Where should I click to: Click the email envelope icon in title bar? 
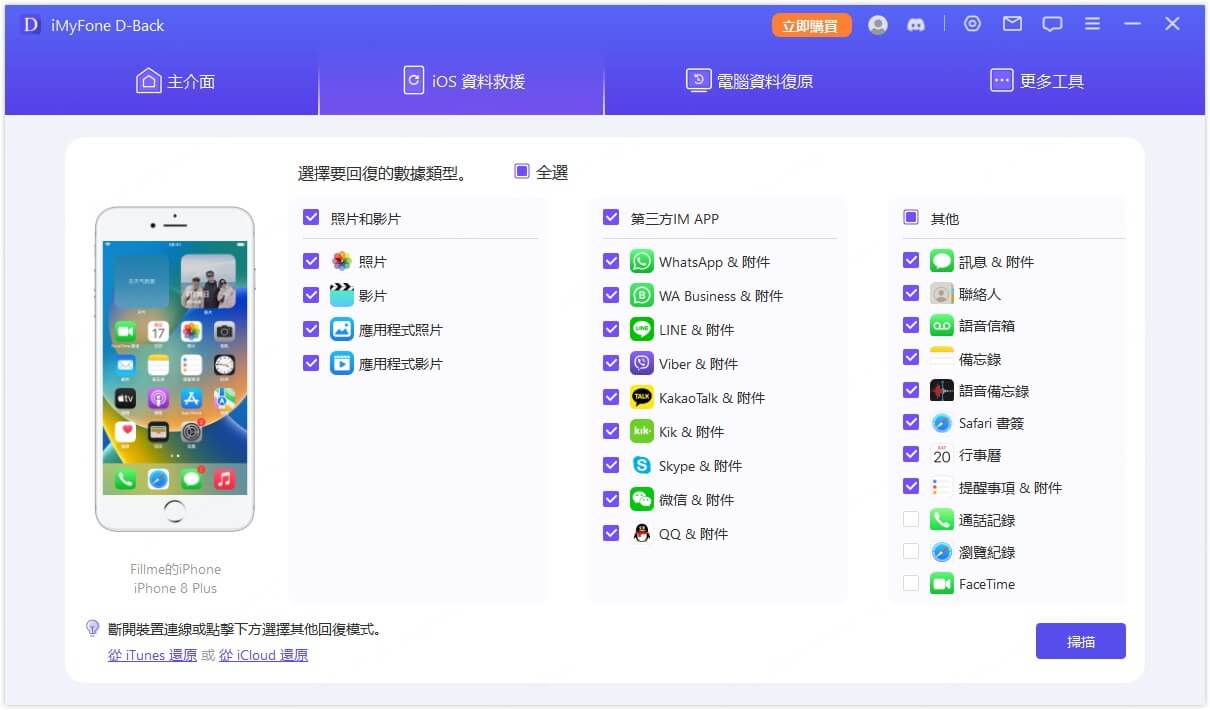1012,24
